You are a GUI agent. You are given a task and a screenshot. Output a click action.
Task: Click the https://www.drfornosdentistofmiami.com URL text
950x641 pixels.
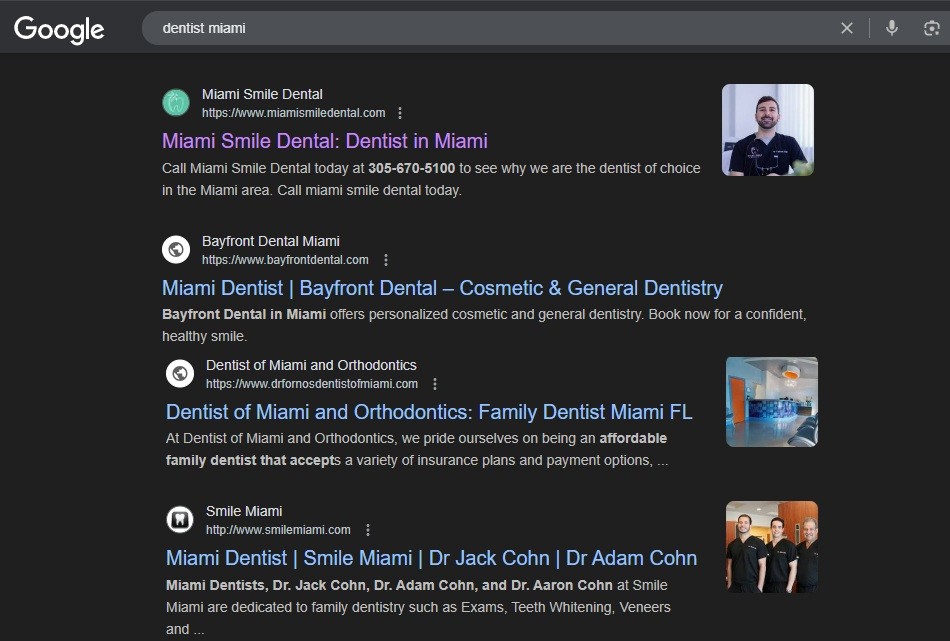(311, 384)
